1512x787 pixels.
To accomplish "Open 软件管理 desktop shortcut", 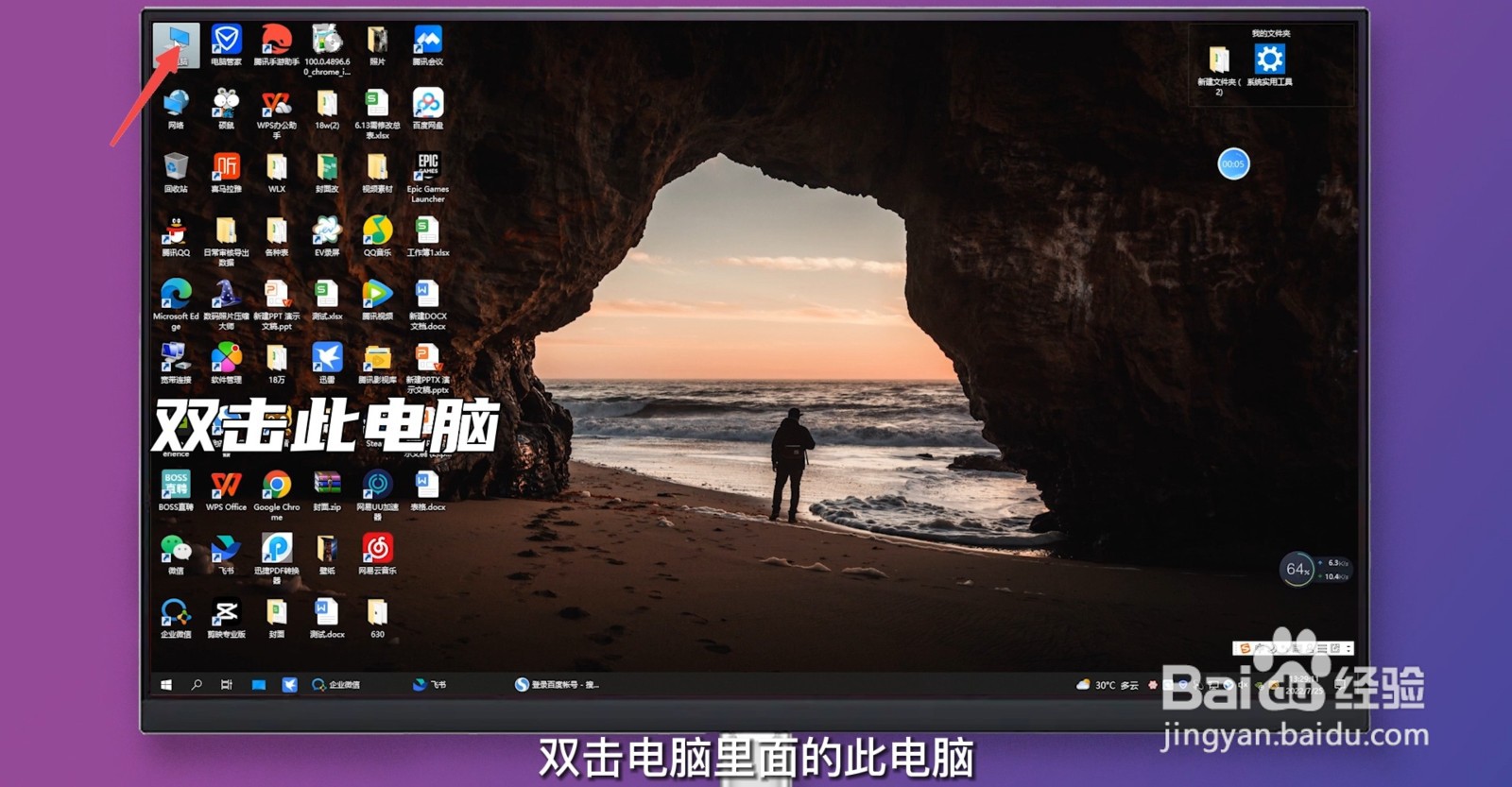I will [226, 363].
